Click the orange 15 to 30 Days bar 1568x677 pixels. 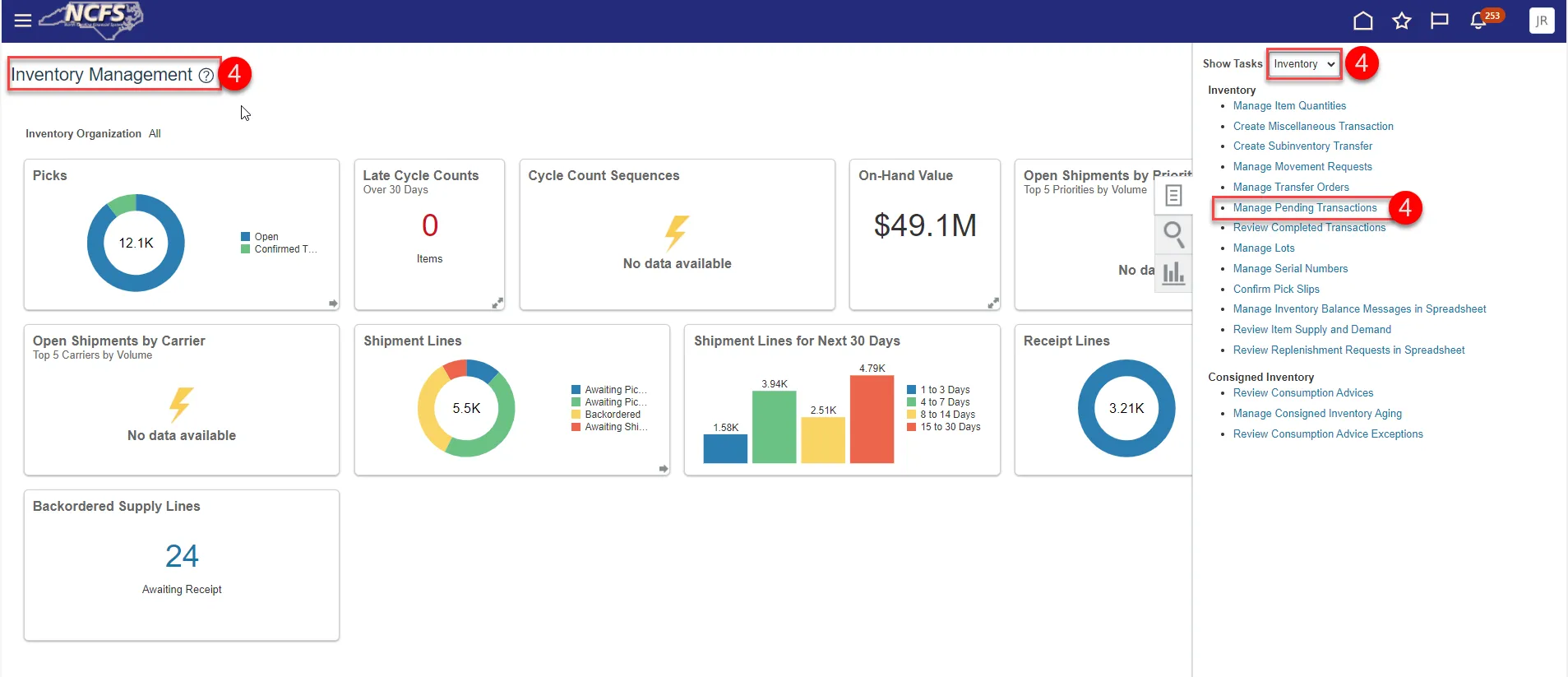[x=872, y=420]
